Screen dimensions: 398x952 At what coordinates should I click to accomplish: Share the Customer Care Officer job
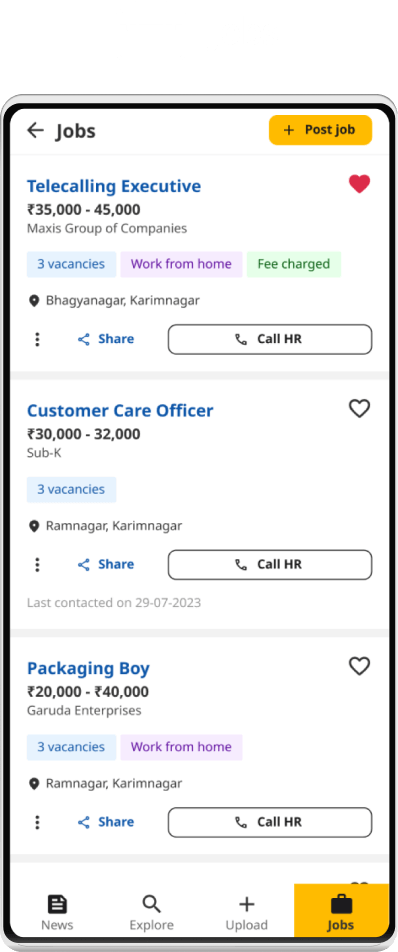(x=106, y=564)
